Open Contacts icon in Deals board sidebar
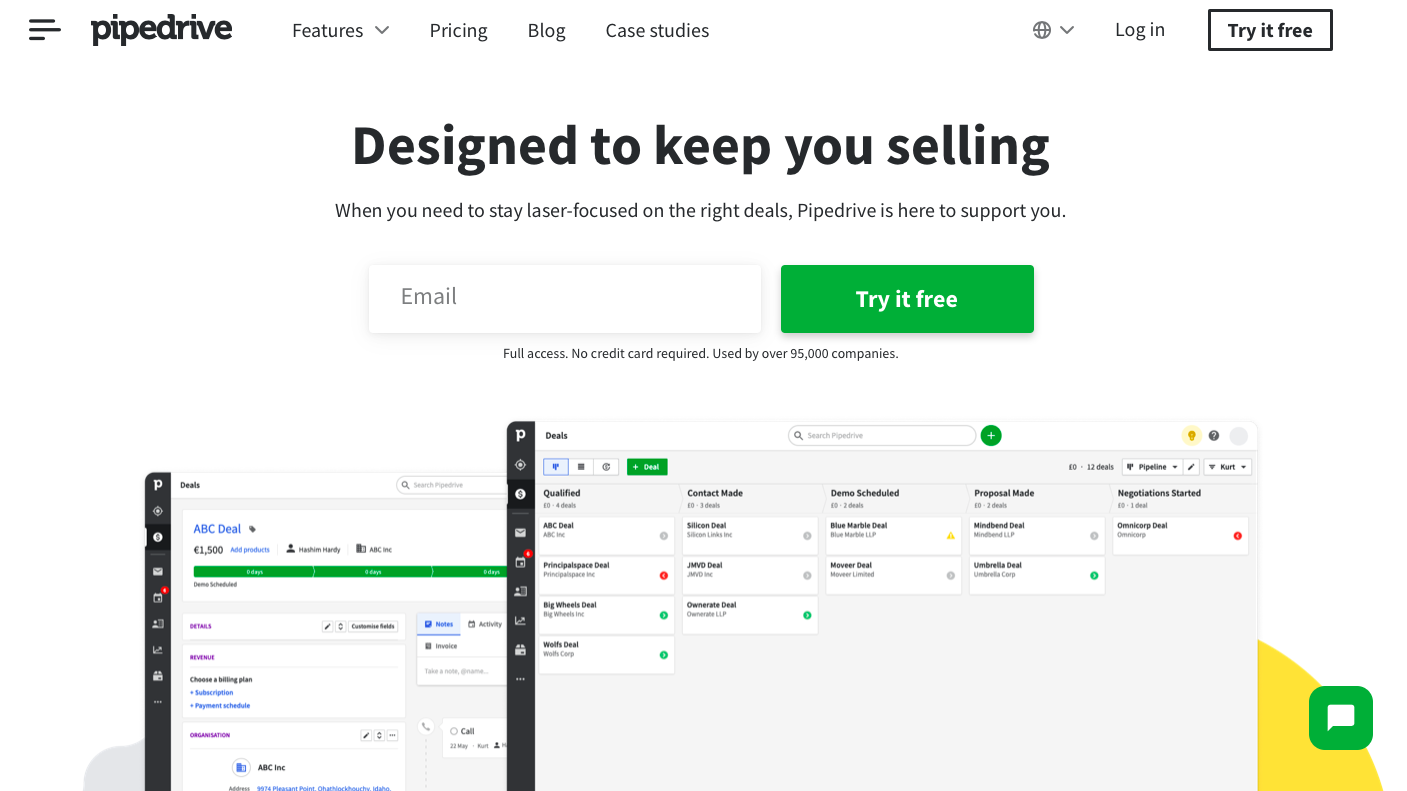This screenshot has height=791, width=1407. (x=520, y=591)
